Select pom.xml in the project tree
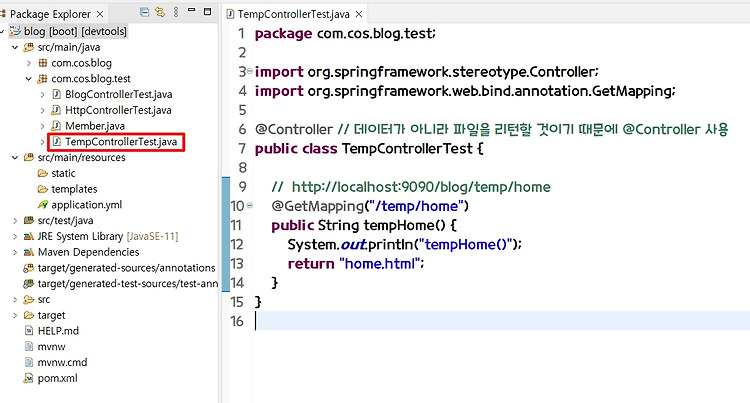The width and height of the screenshot is (750, 403). click(x=57, y=378)
